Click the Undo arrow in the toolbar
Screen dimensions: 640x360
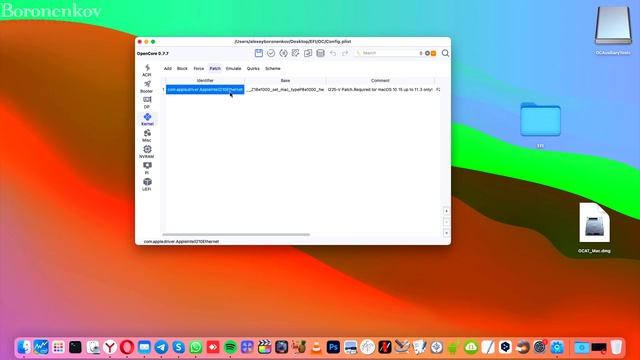click(x=333, y=53)
